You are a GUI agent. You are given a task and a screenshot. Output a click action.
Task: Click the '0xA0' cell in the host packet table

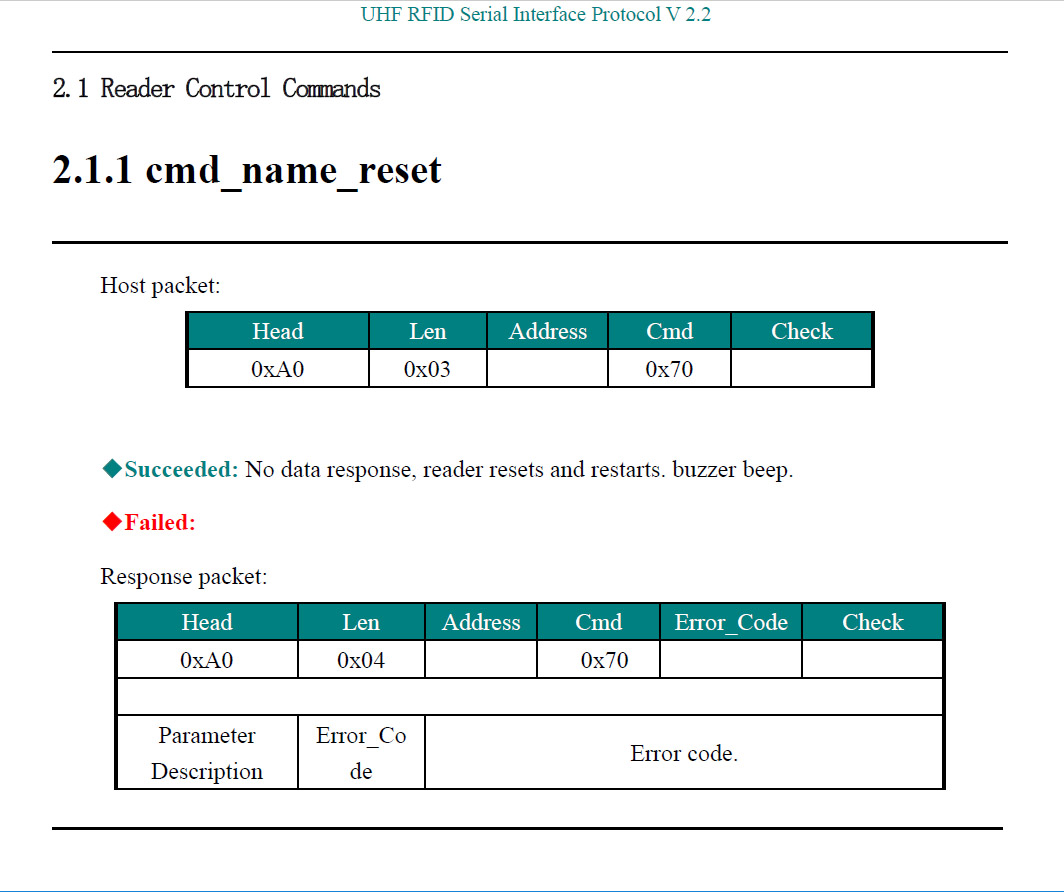(x=278, y=369)
